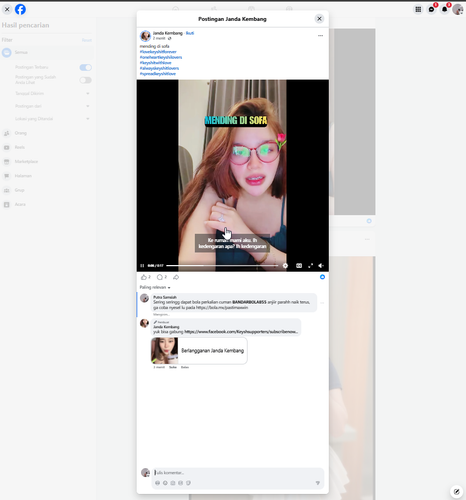Click the #oneheartkeyshilovers hashtag

point(161,57)
